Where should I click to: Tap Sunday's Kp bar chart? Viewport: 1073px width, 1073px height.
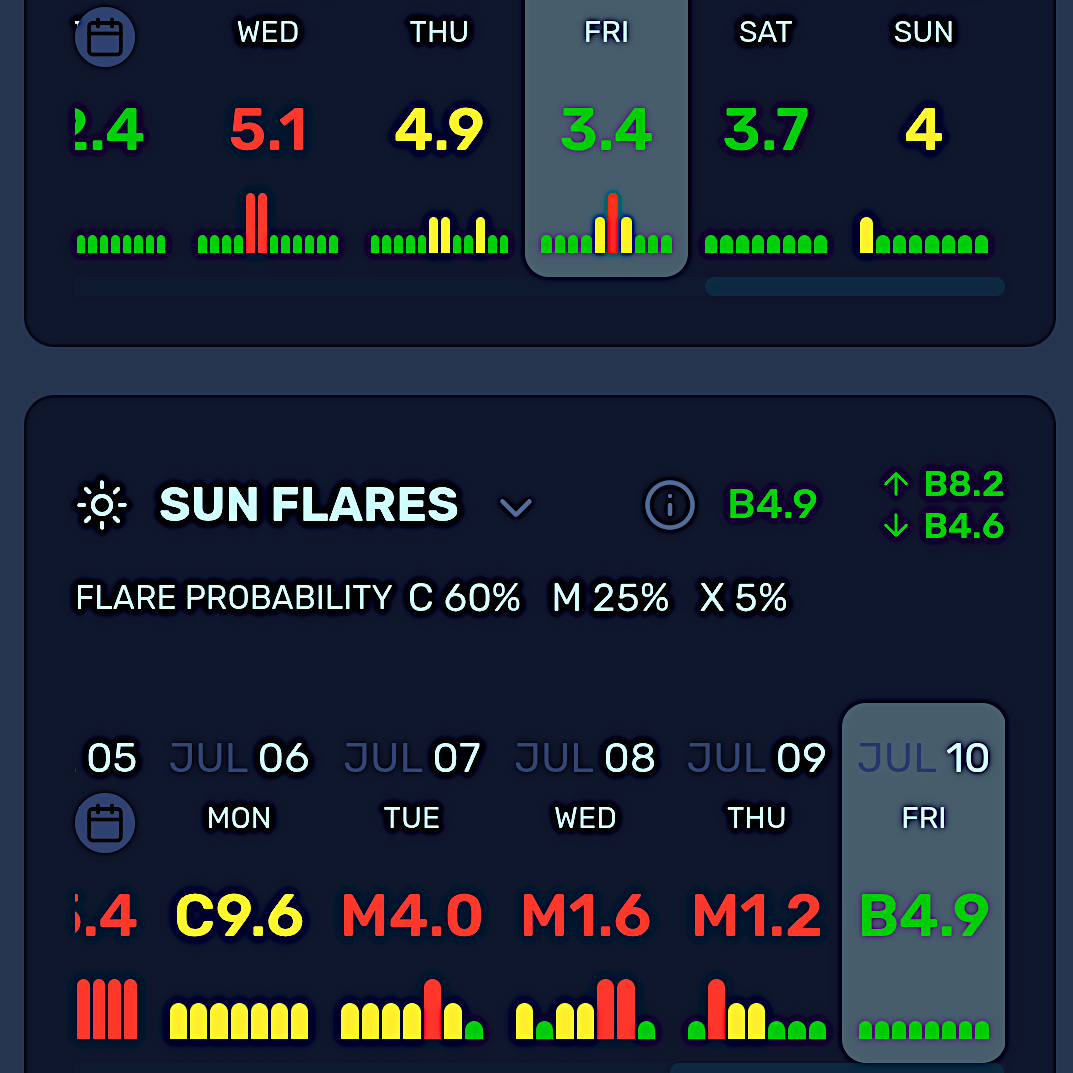pyautogui.click(x=924, y=235)
